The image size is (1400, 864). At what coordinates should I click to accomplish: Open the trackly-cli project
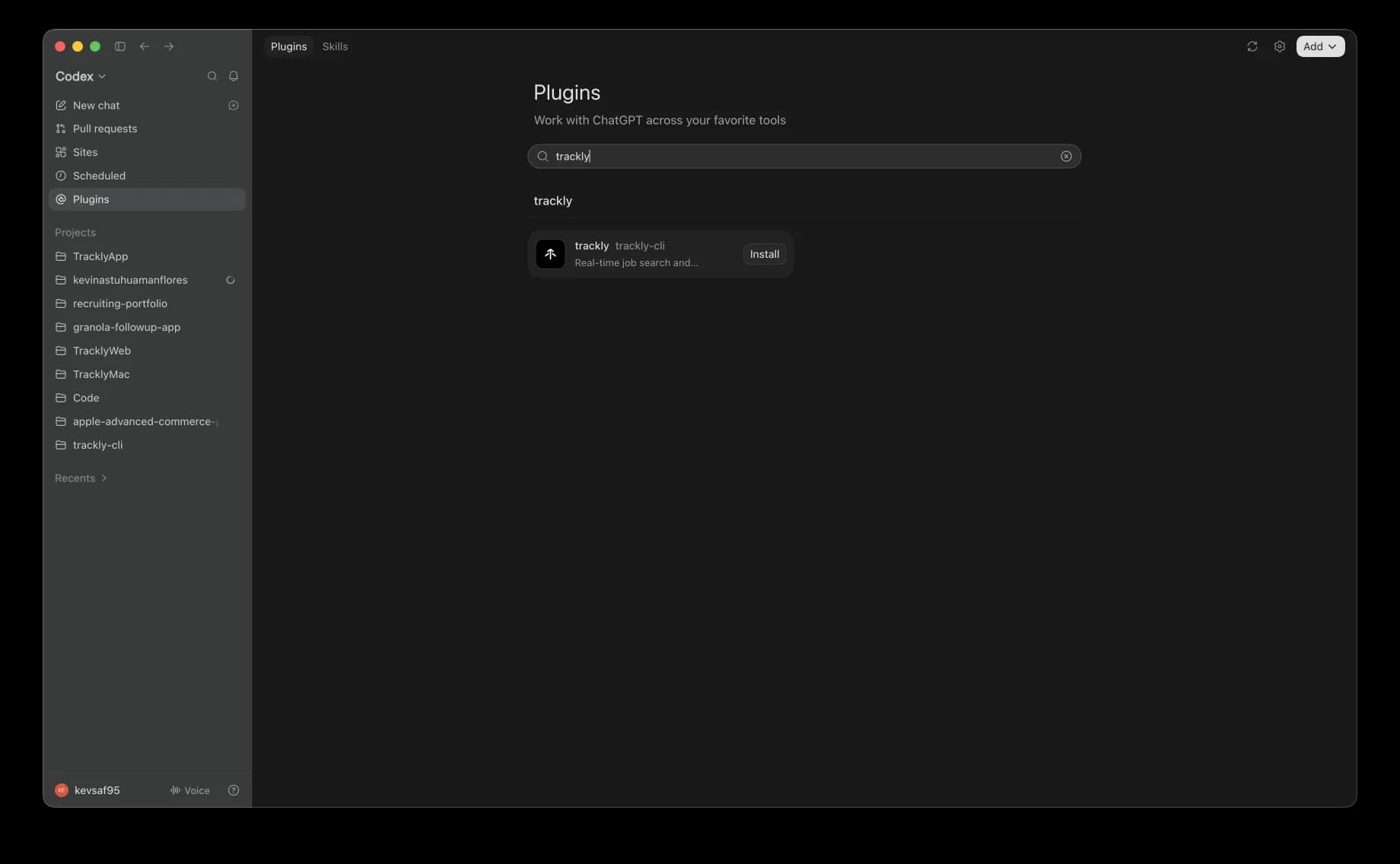147,445
